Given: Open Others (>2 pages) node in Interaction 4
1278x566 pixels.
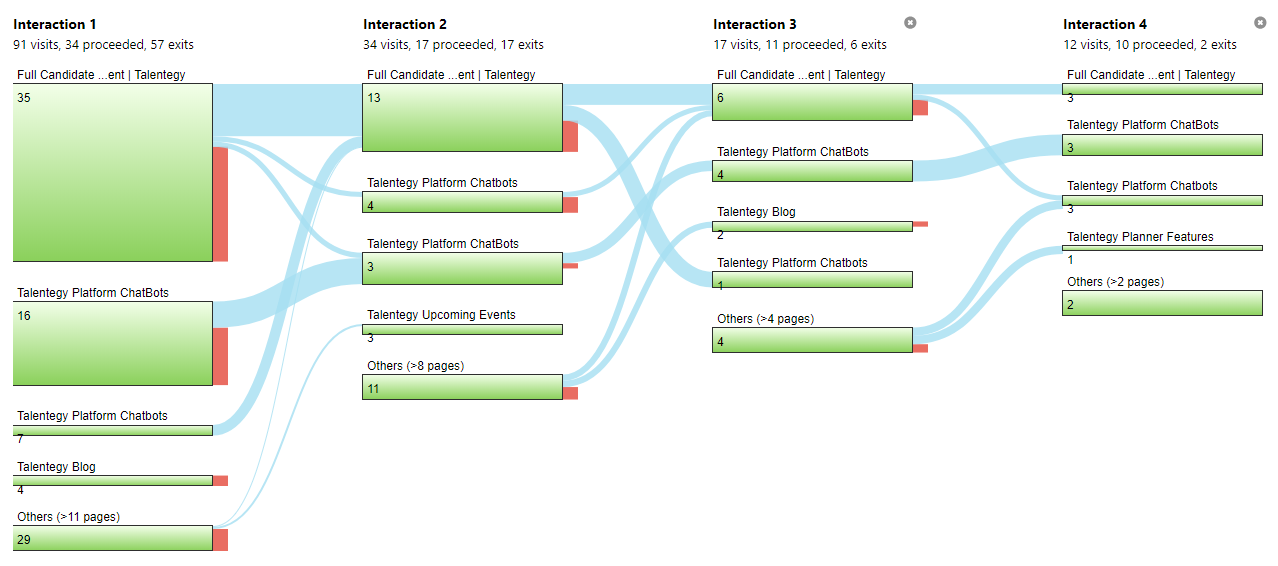Looking at the screenshot, I should (x=1162, y=302).
